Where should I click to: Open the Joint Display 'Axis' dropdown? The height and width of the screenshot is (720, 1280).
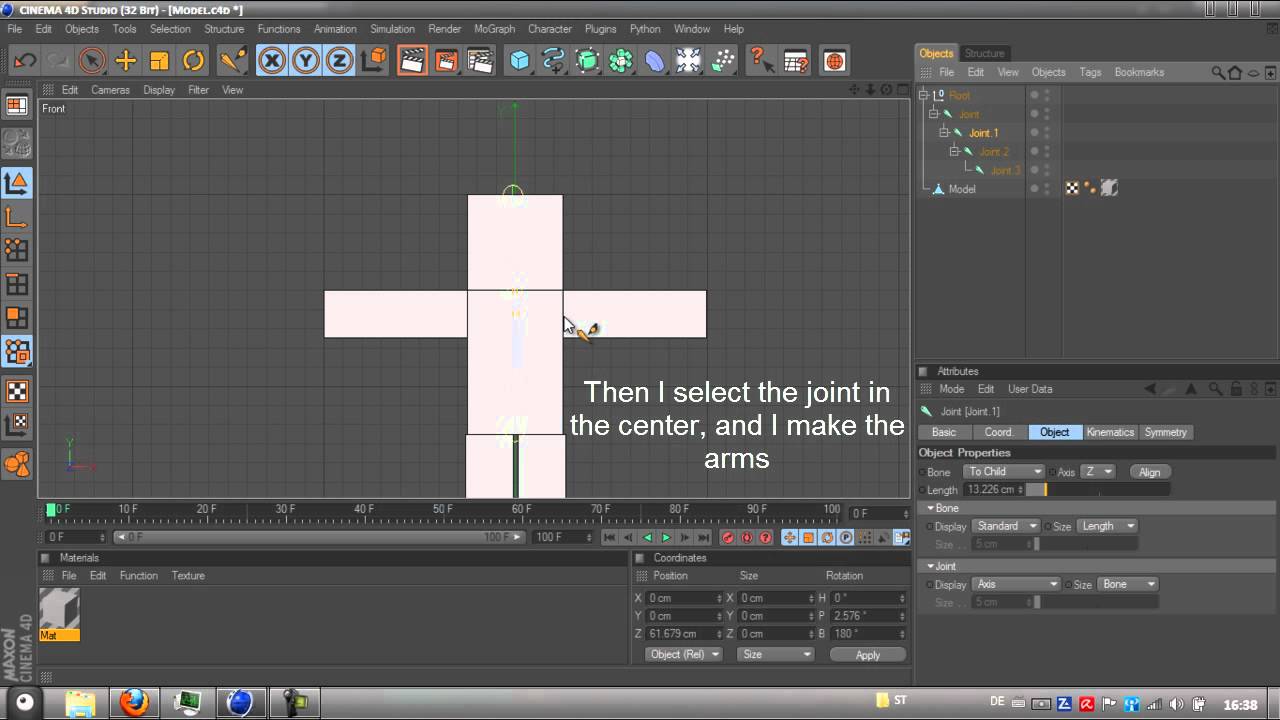(1016, 584)
